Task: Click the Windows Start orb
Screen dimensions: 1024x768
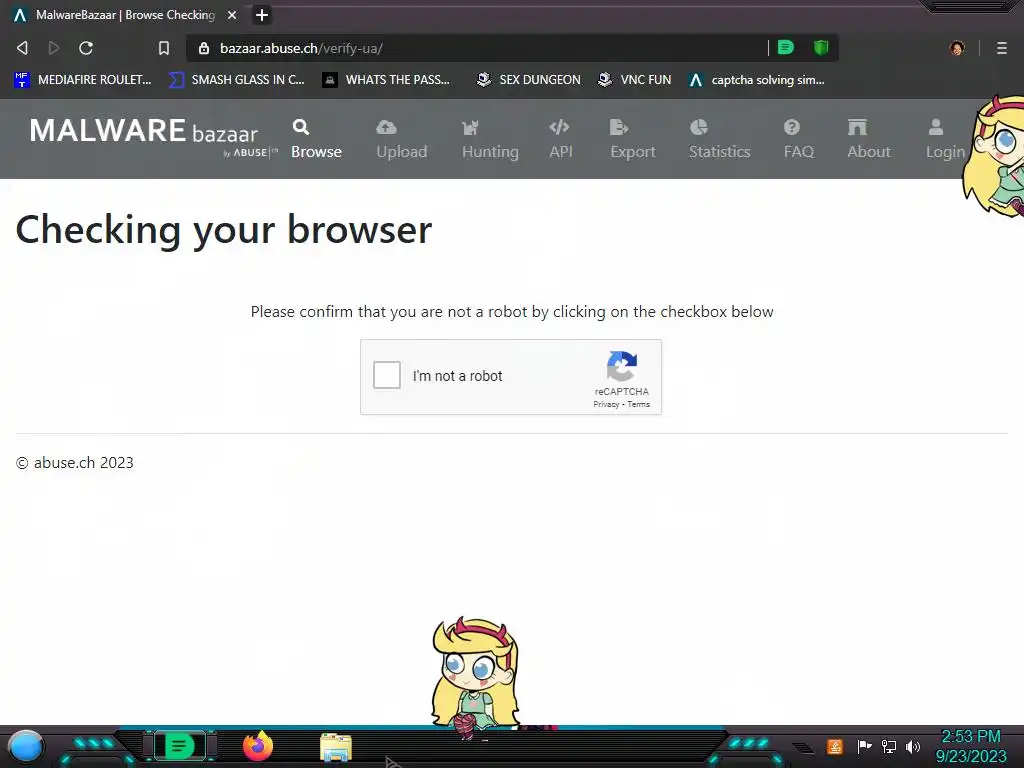Action: (26, 746)
